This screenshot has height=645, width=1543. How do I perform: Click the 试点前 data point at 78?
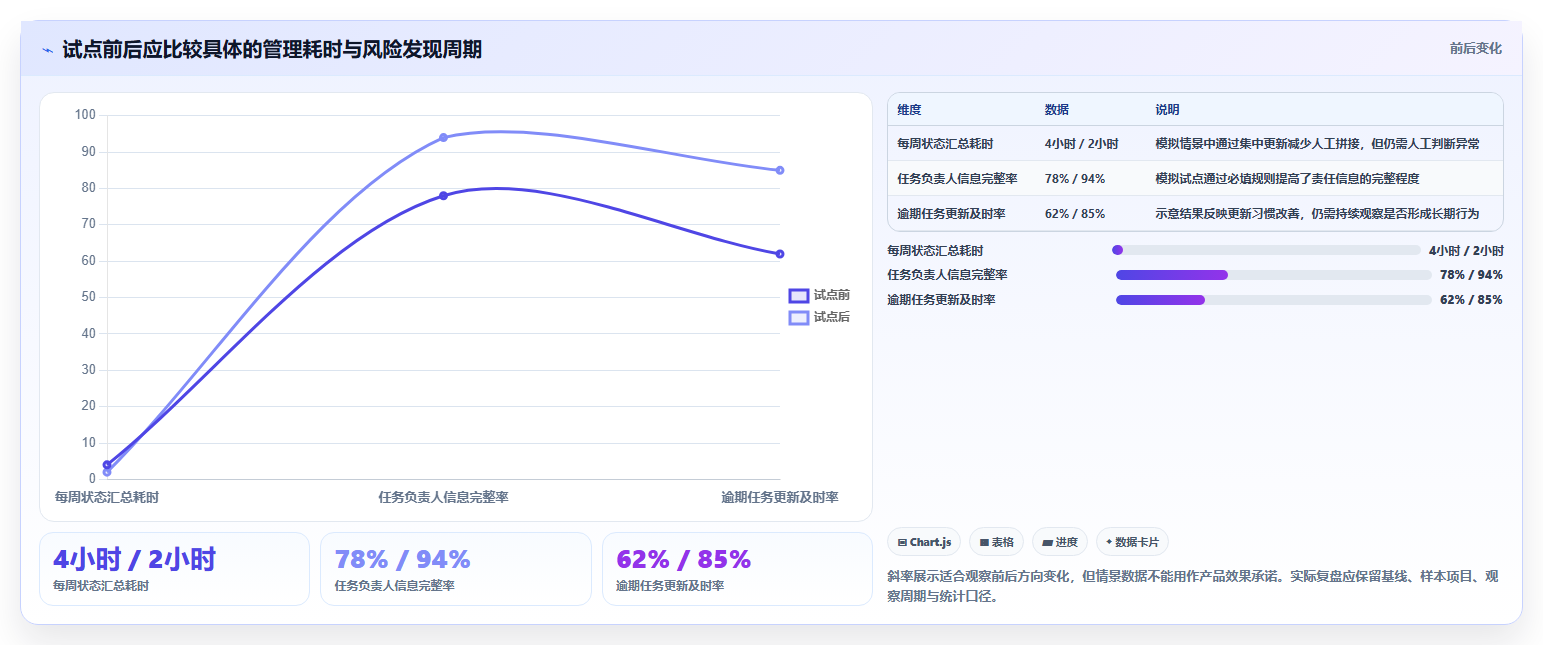click(x=443, y=196)
